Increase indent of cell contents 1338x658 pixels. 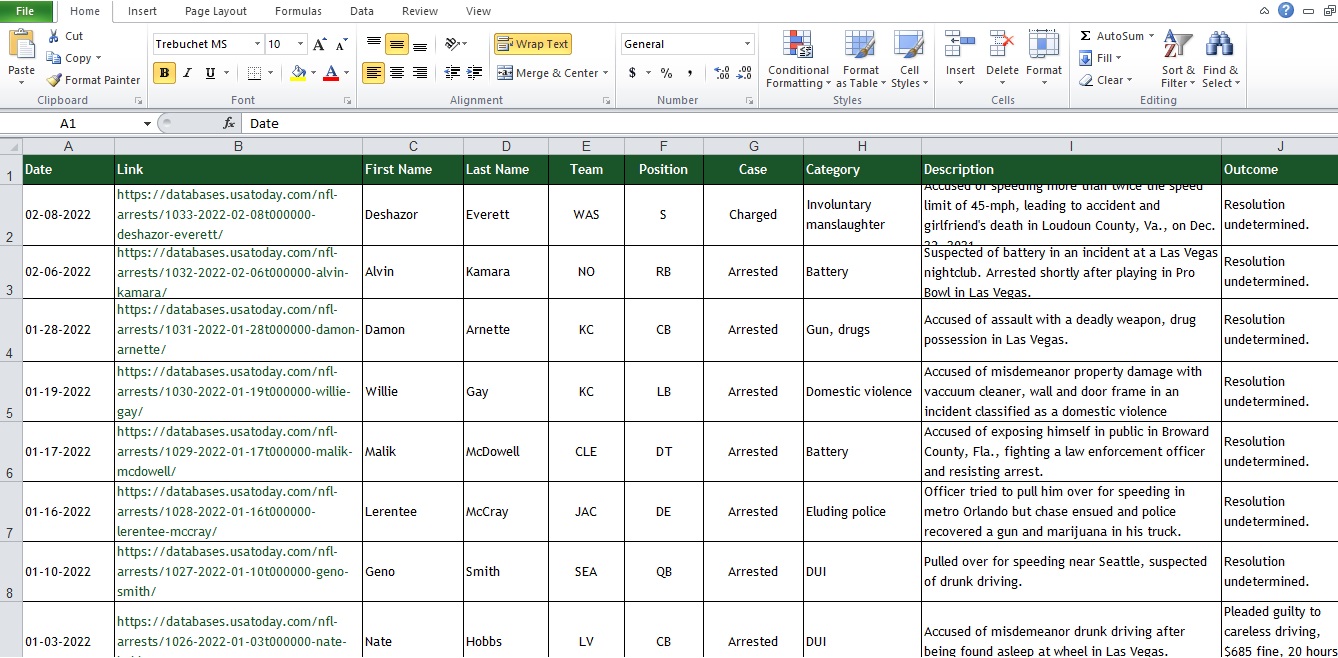pyautogui.click(x=474, y=73)
